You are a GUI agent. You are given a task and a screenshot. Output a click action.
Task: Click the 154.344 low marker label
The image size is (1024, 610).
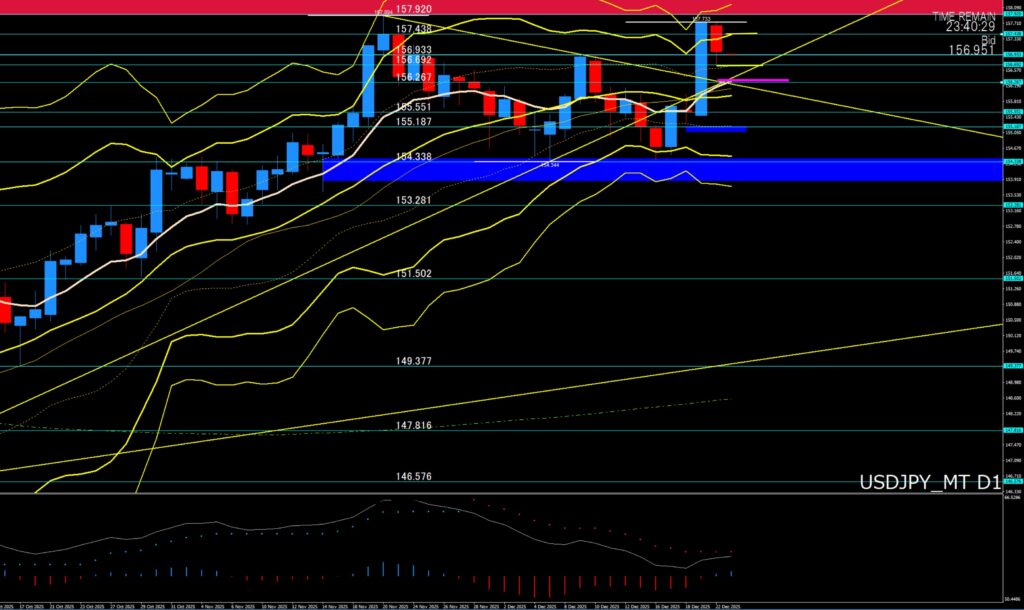point(547,164)
